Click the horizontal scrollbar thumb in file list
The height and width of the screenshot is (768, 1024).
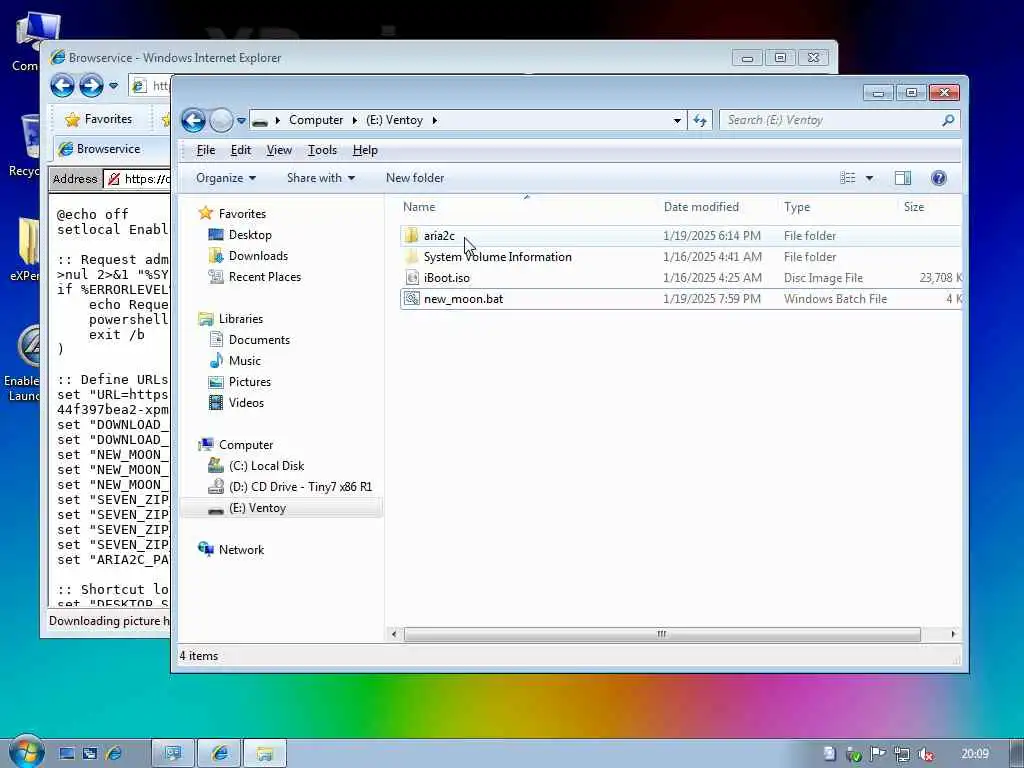click(662, 634)
